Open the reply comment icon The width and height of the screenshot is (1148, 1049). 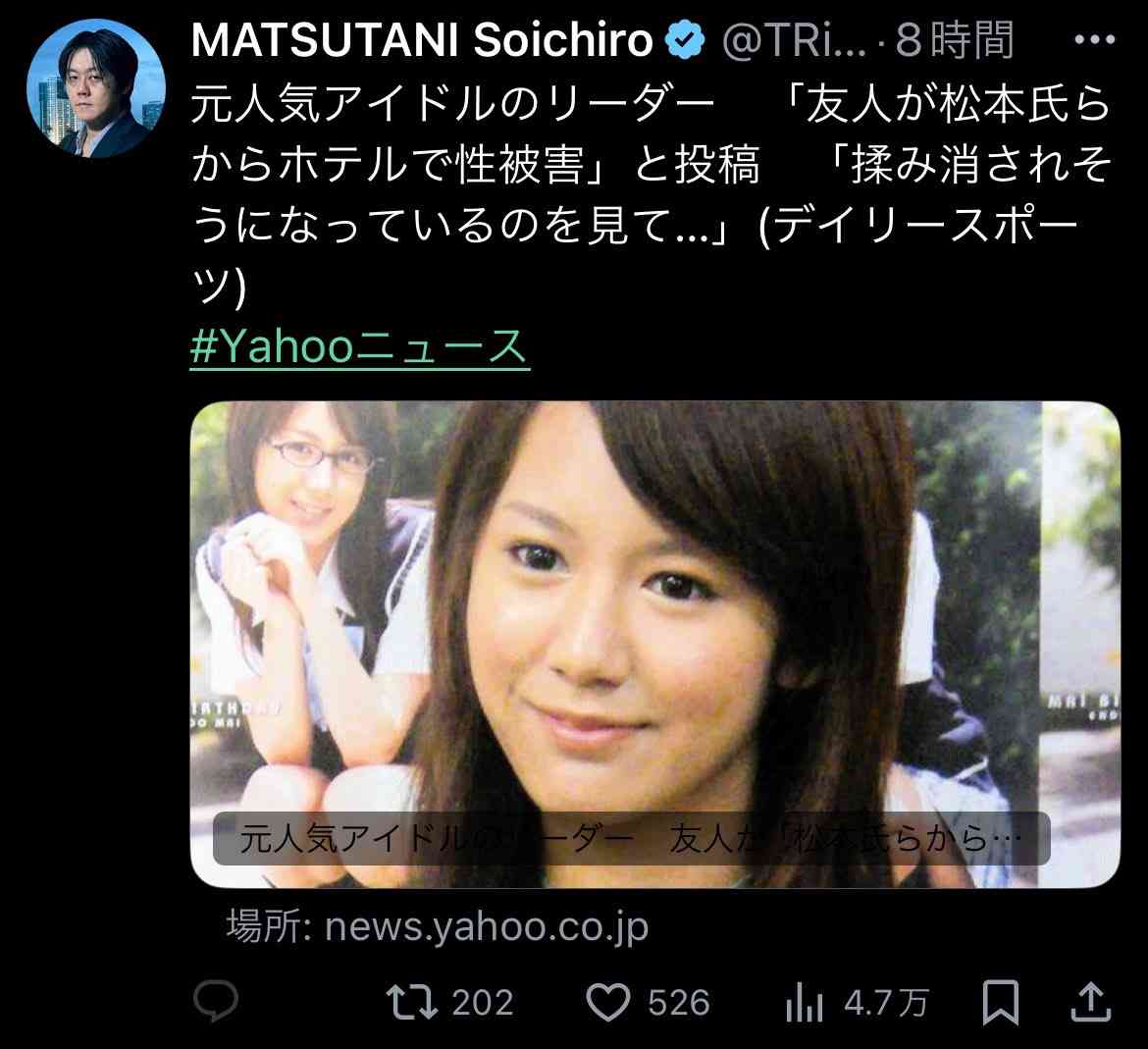[x=215, y=1001]
